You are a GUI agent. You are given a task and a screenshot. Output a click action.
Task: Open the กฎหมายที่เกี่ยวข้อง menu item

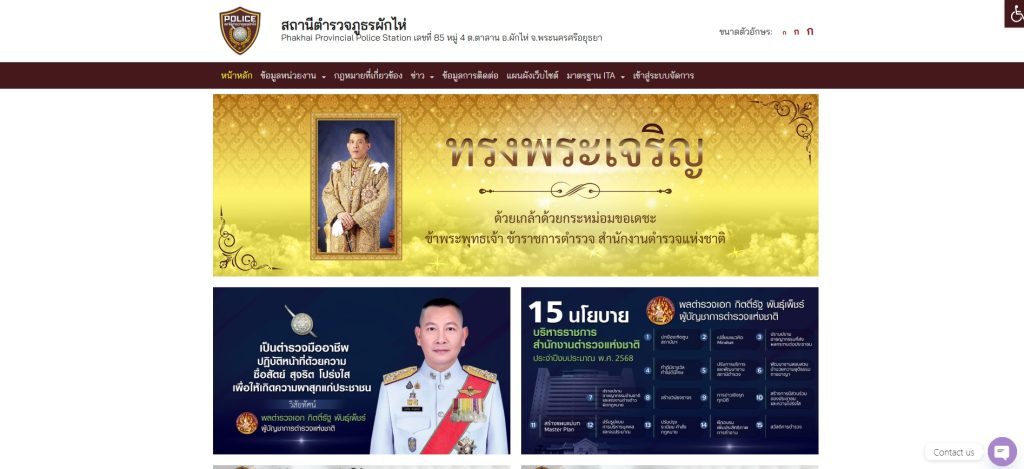tap(368, 76)
